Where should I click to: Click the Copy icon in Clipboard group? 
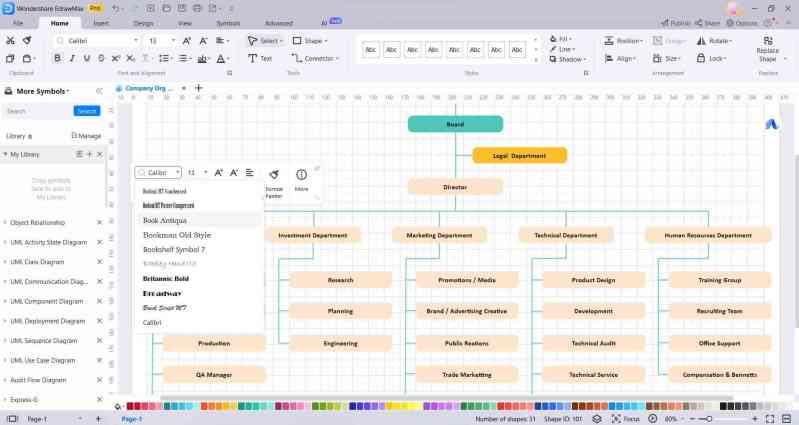point(10,59)
